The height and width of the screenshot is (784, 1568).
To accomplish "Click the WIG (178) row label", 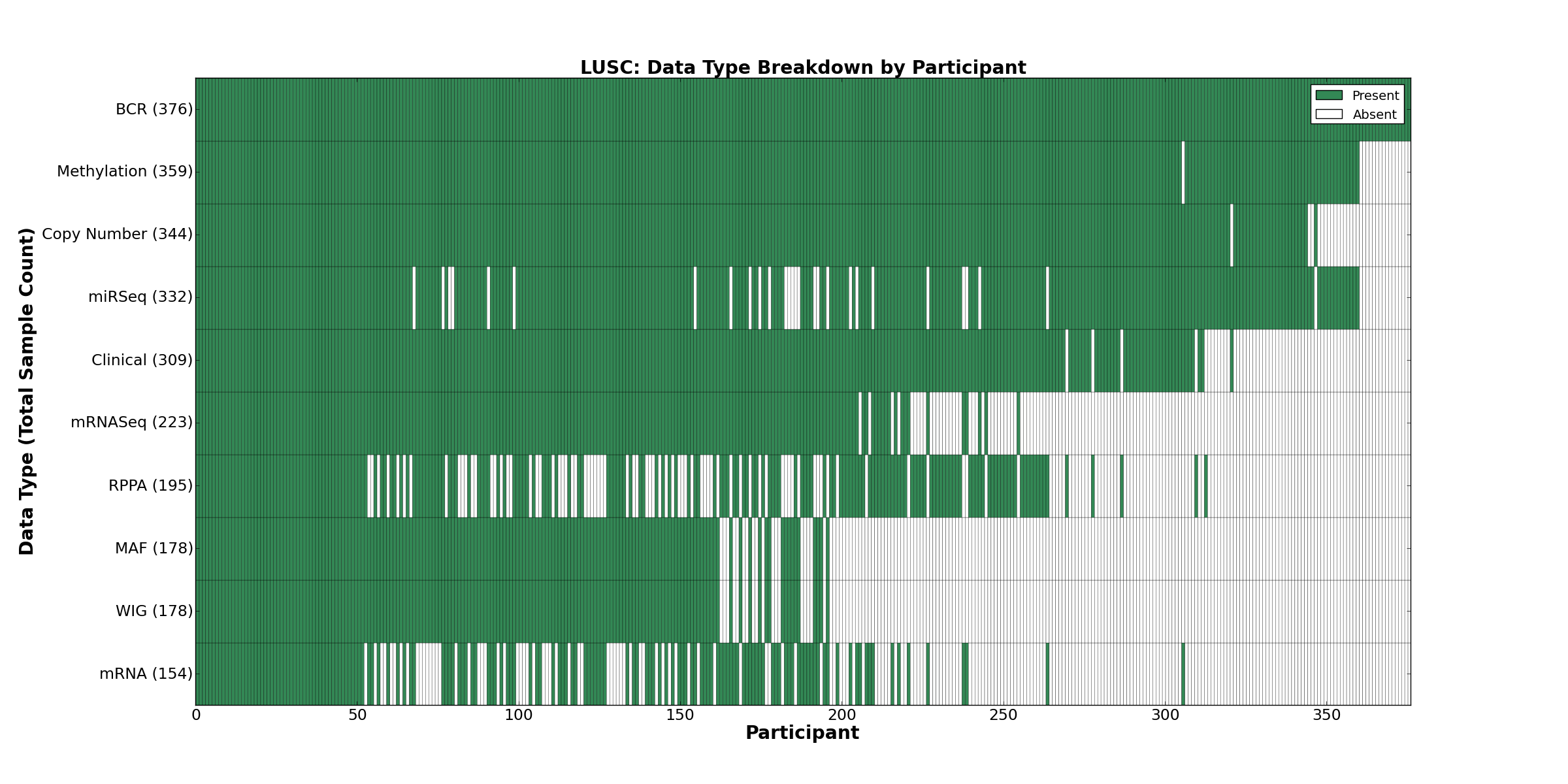I will pos(154,611).
